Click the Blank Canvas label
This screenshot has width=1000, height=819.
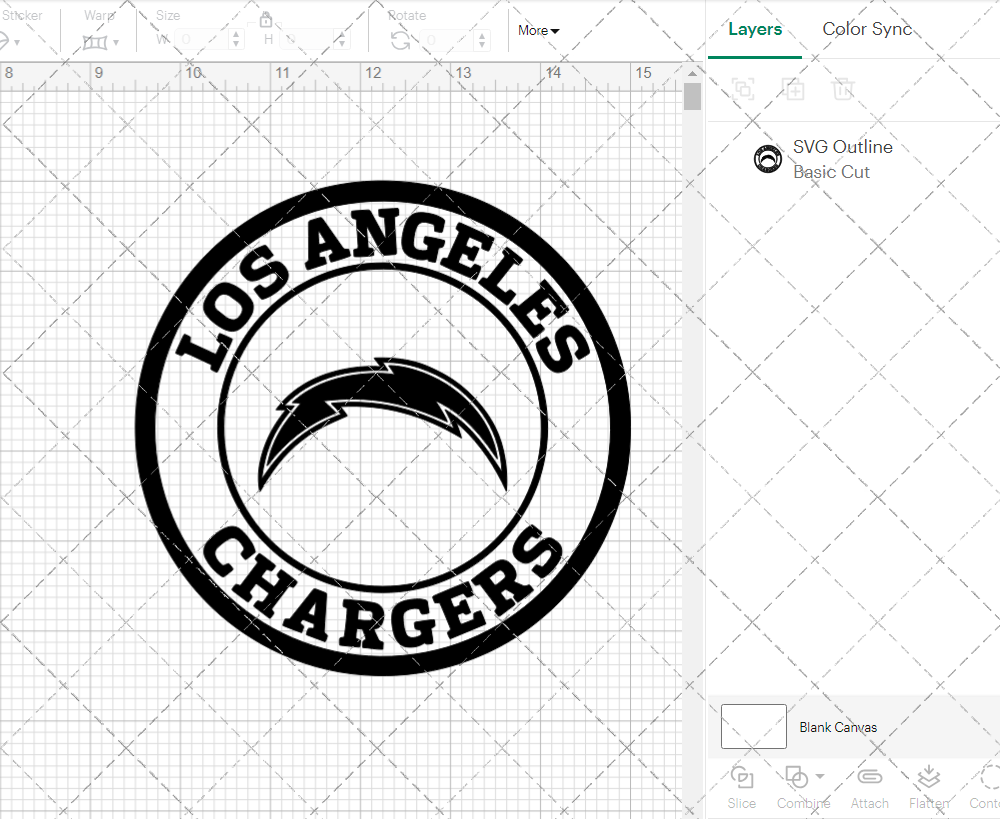[838, 727]
